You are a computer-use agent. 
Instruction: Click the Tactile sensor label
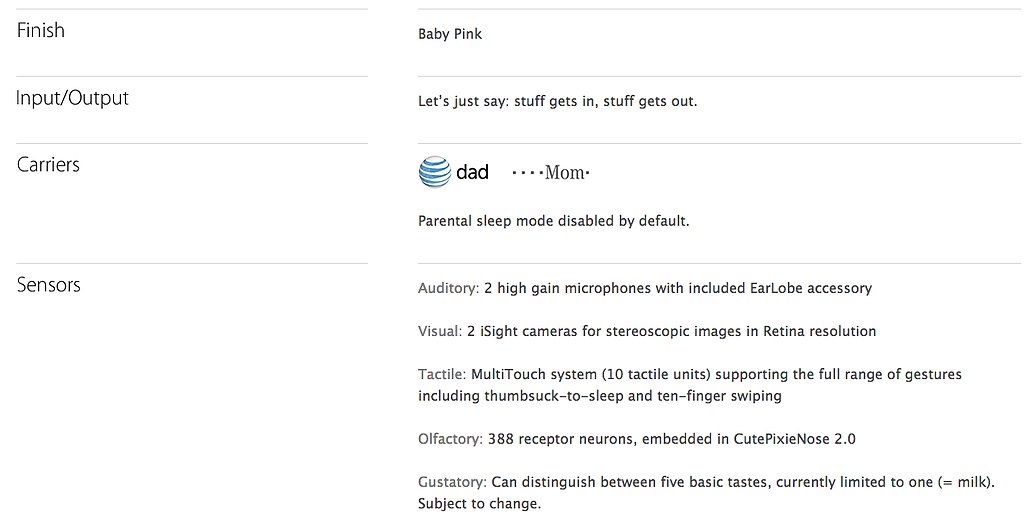[442, 375]
